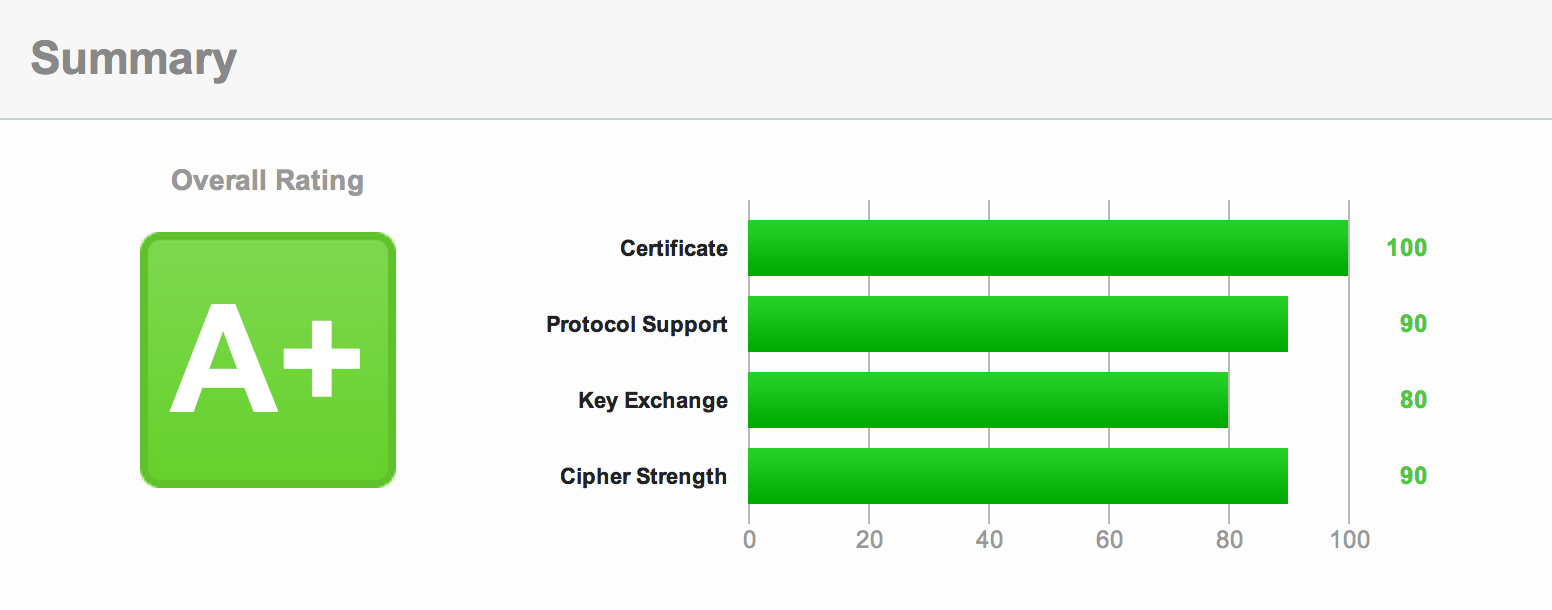1552x610 pixels.
Task: Select the Key Exchange label
Action: point(653,400)
